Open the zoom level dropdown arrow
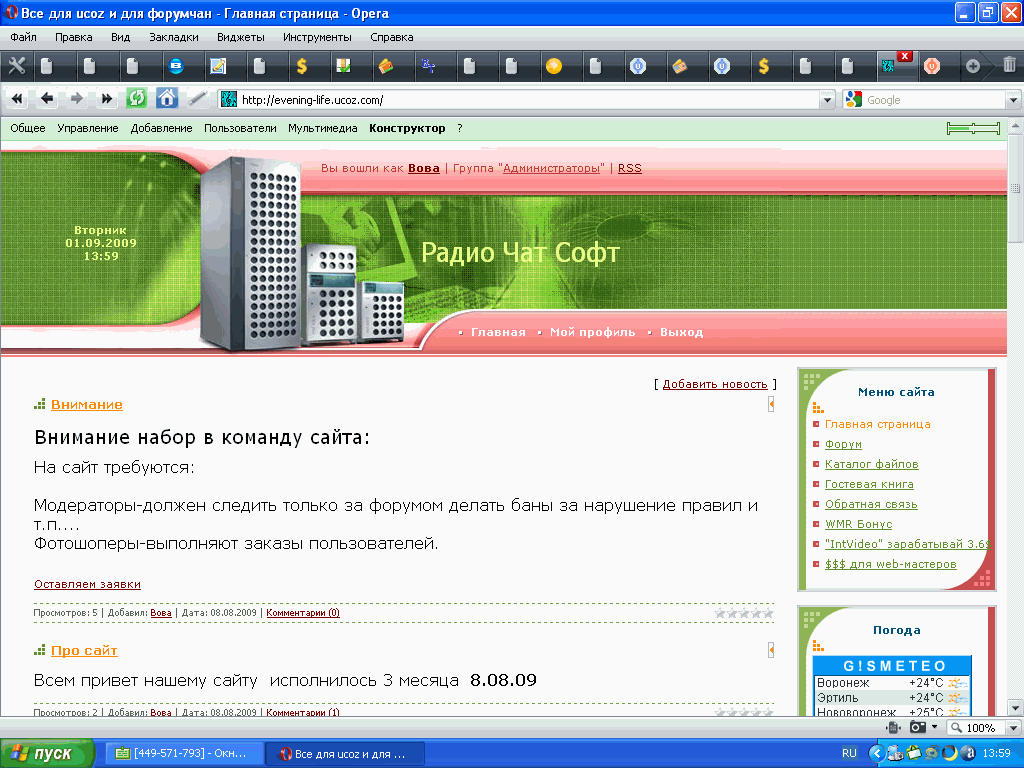 (1013, 728)
